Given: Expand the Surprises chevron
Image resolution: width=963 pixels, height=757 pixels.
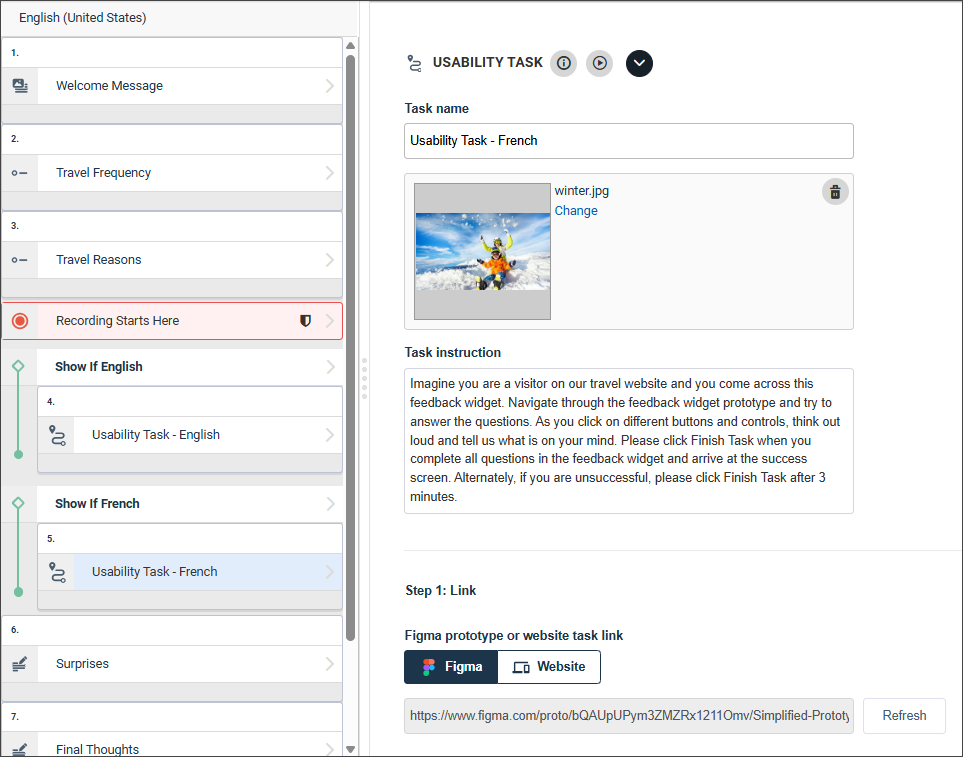Looking at the screenshot, I should 330,664.
